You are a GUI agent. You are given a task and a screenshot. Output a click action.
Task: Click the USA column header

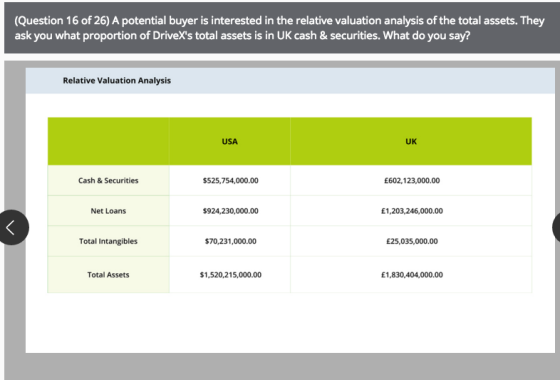[230, 141]
